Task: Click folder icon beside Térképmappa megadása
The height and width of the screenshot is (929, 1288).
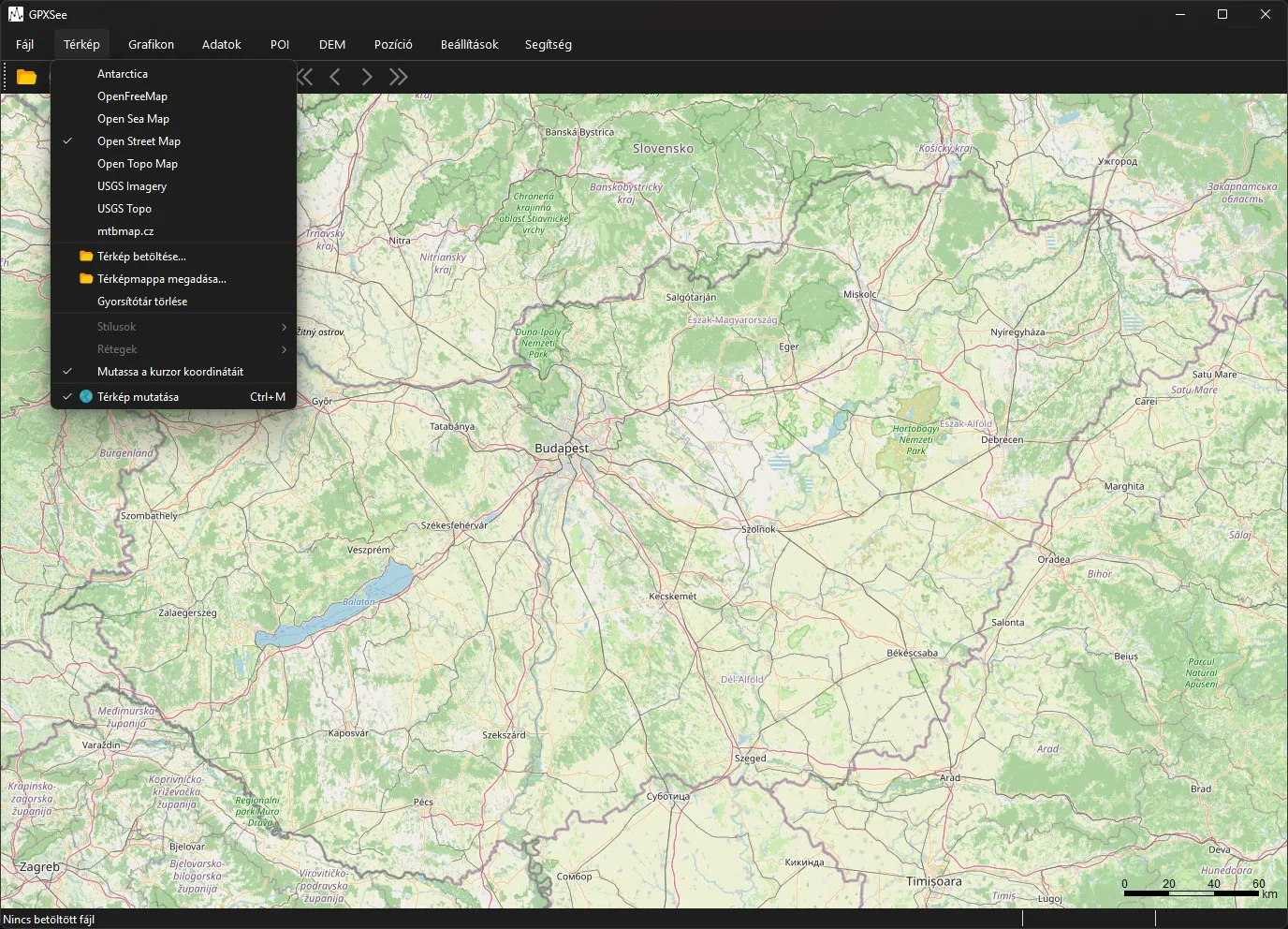Action: pyautogui.click(x=86, y=278)
